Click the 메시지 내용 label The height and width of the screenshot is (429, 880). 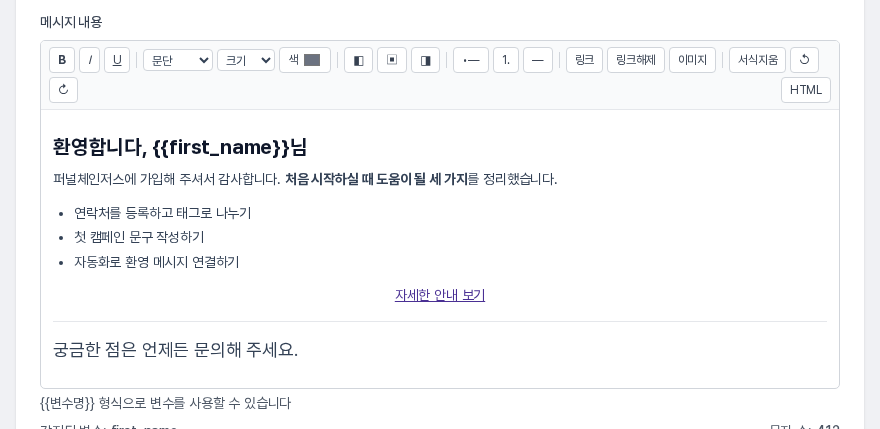[71, 22]
